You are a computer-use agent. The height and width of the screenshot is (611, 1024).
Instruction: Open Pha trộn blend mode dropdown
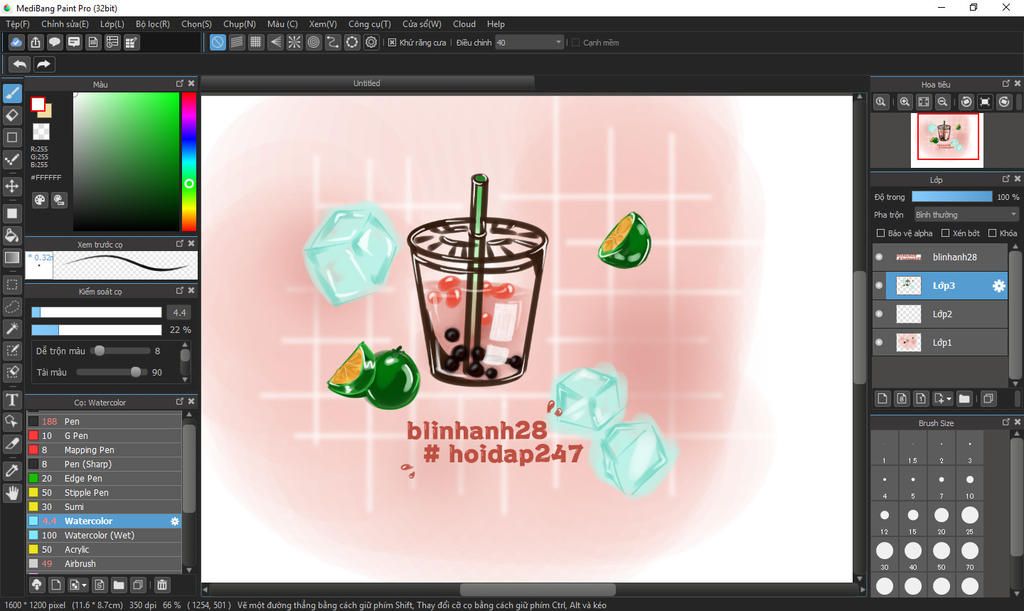(965, 215)
